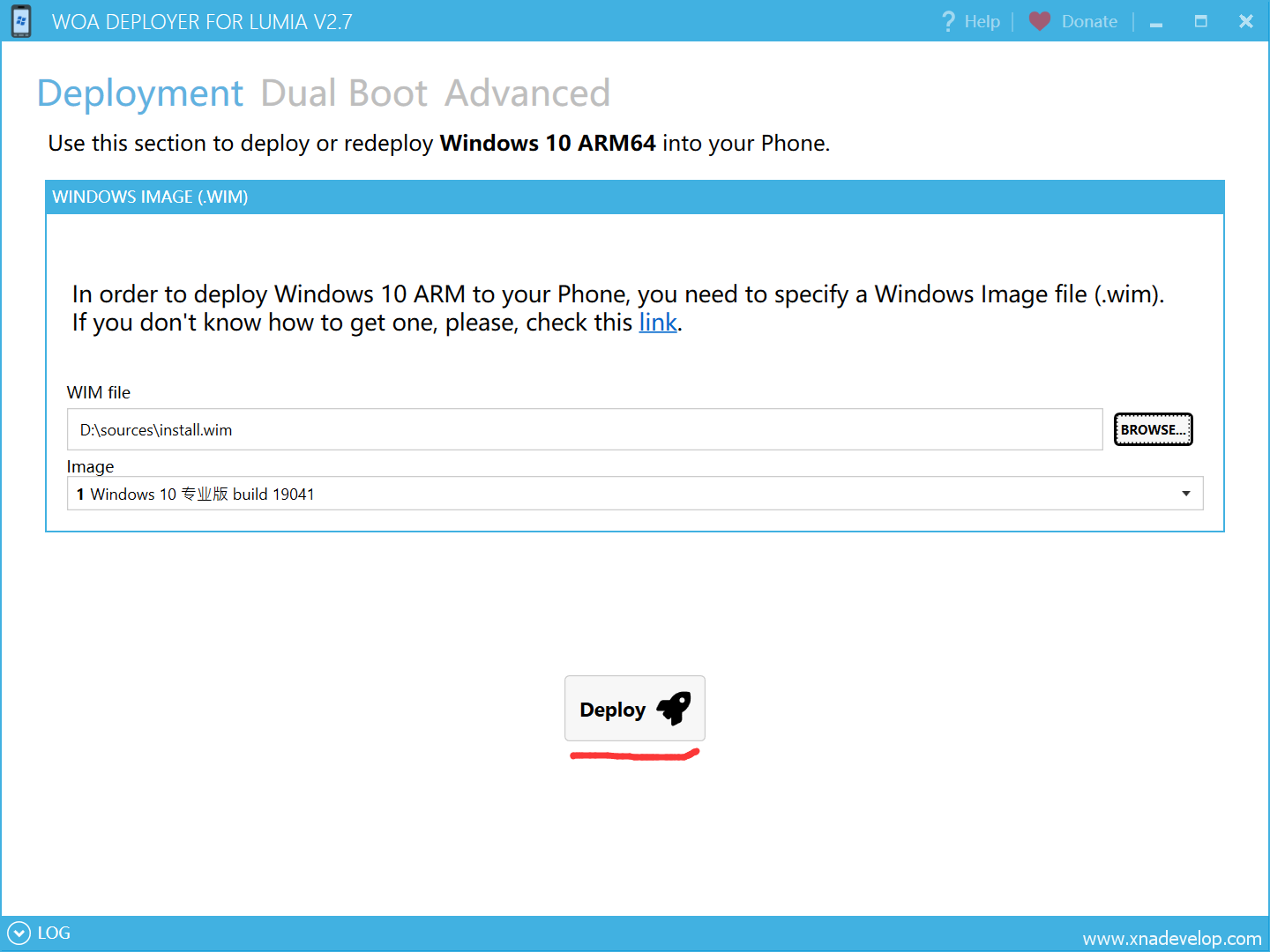This screenshot has height=952, width=1270.
Task: Visit the www.xnadevelop.com link
Action: coord(1171,938)
